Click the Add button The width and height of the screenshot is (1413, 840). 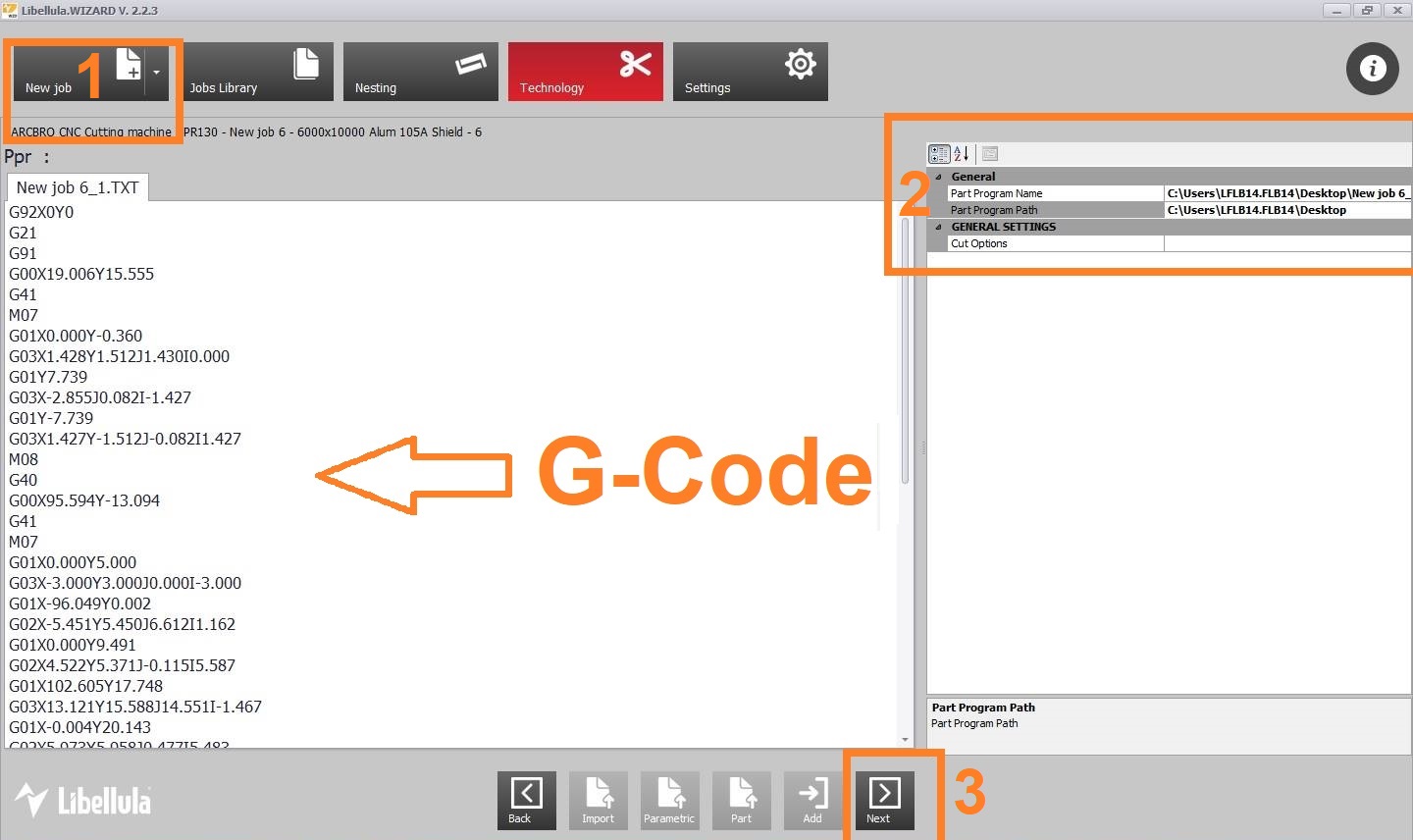tap(812, 801)
